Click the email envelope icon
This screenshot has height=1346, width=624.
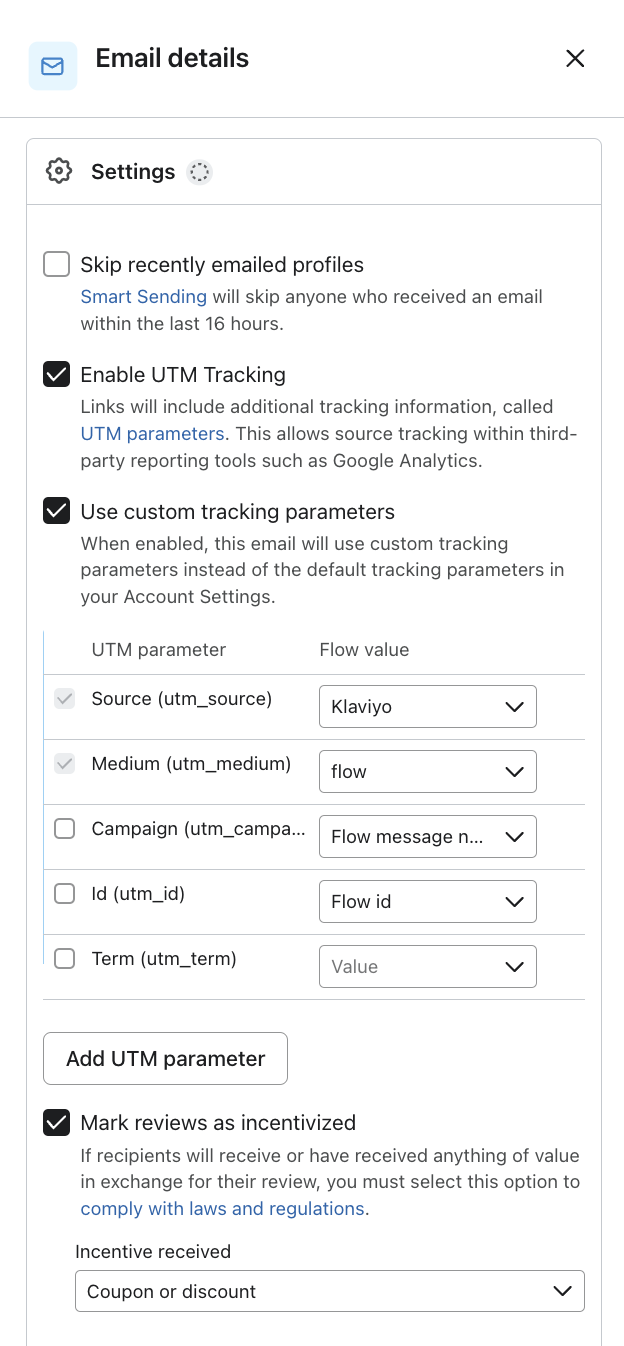tap(52, 65)
